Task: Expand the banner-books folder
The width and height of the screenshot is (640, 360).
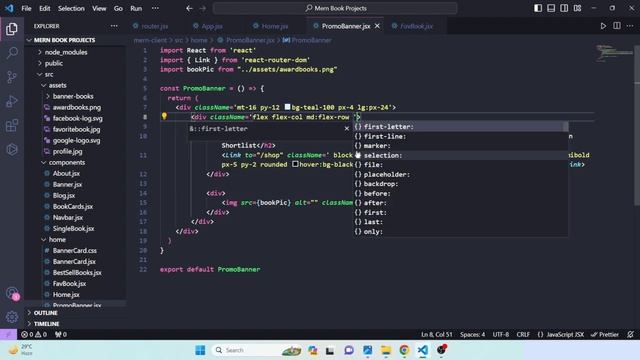Action: click(73, 96)
